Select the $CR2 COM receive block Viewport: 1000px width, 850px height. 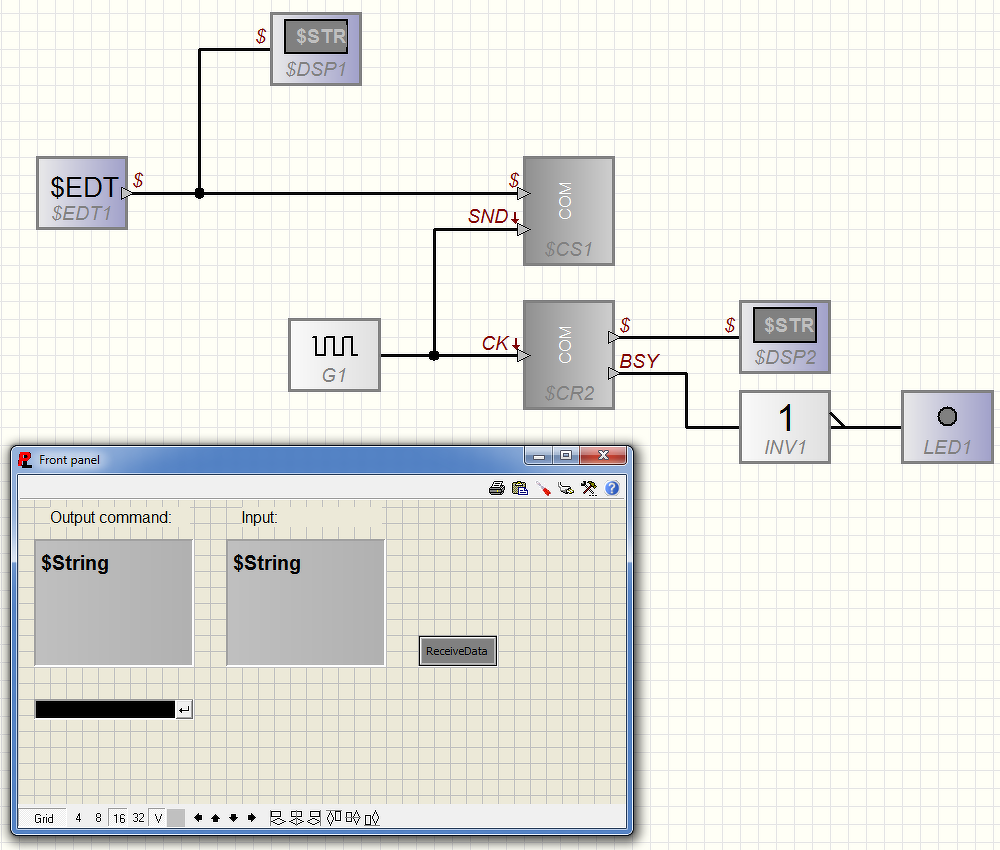tap(569, 355)
